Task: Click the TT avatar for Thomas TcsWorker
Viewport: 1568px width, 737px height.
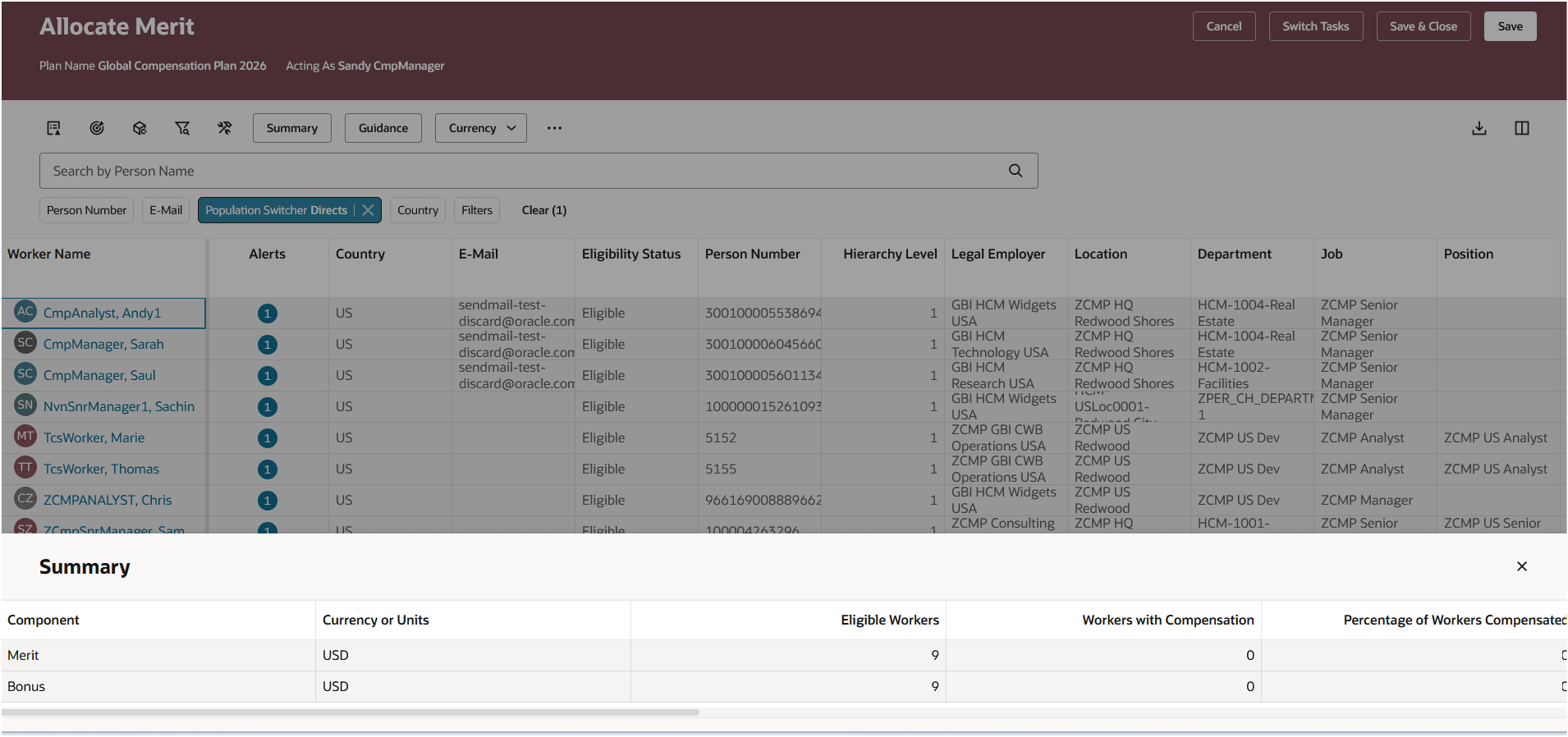Action: pyautogui.click(x=25, y=468)
